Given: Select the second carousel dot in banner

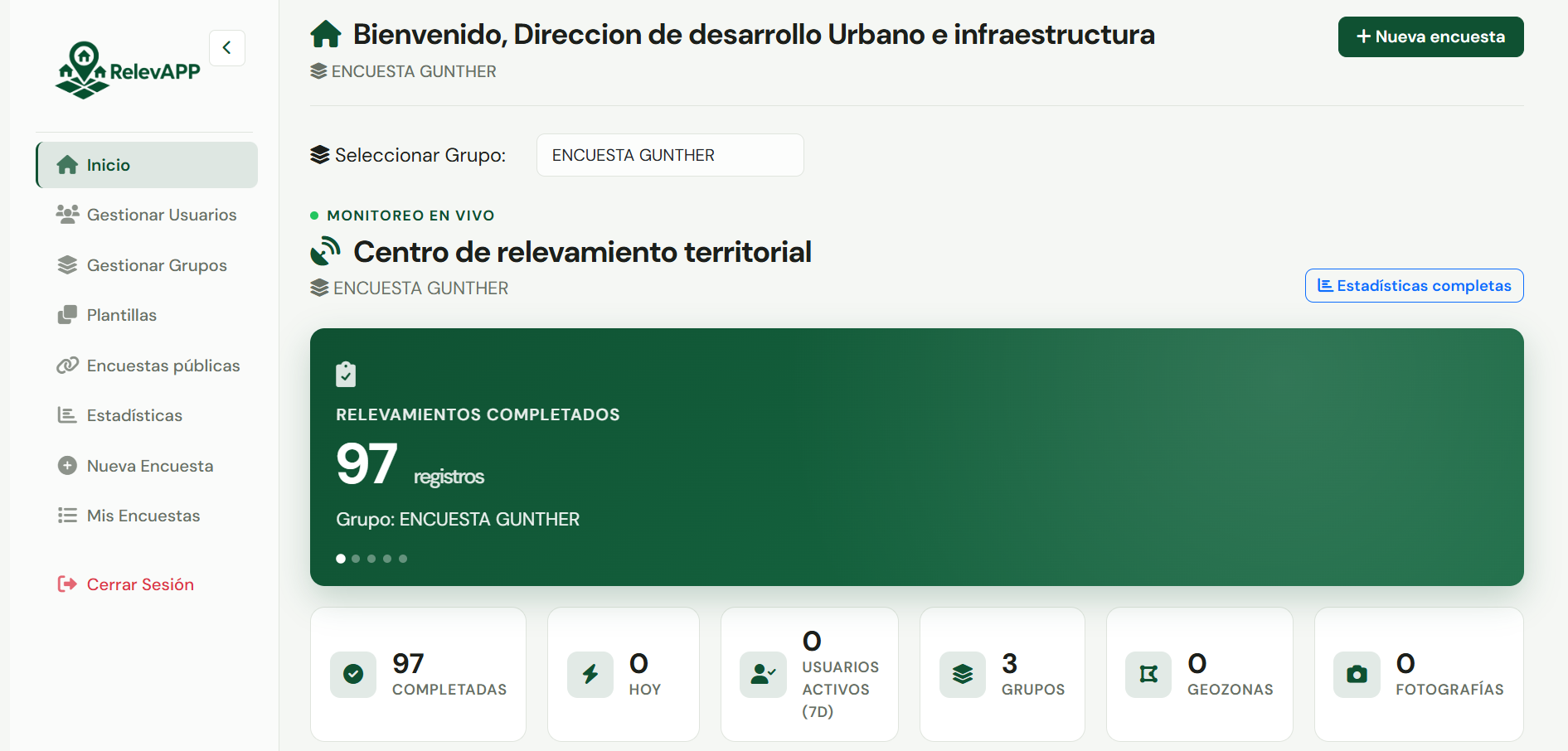Looking at the screenshot, I should tap(356, 559).
